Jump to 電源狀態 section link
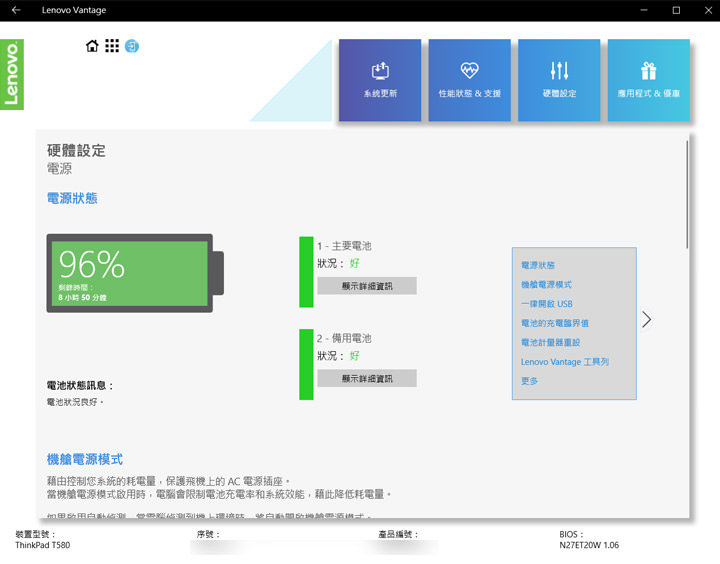 (538, 266)
